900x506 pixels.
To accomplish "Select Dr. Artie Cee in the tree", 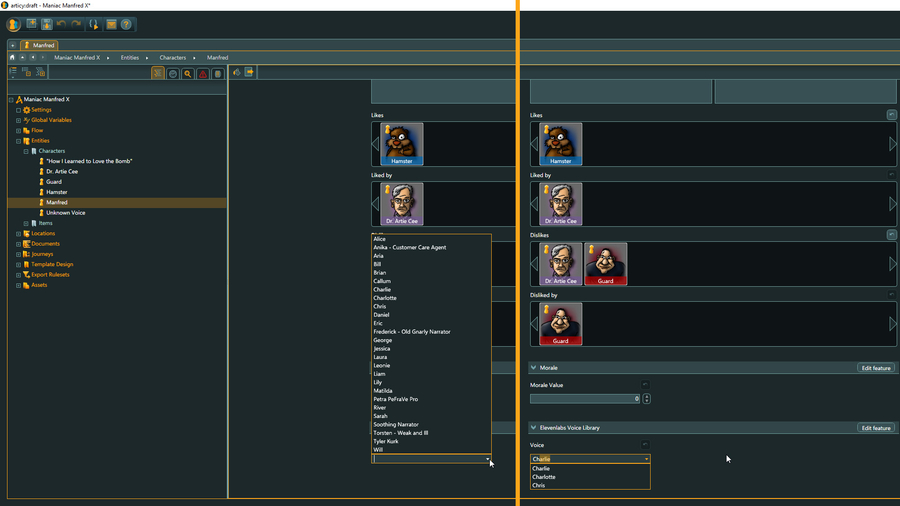I will [61, 171].
